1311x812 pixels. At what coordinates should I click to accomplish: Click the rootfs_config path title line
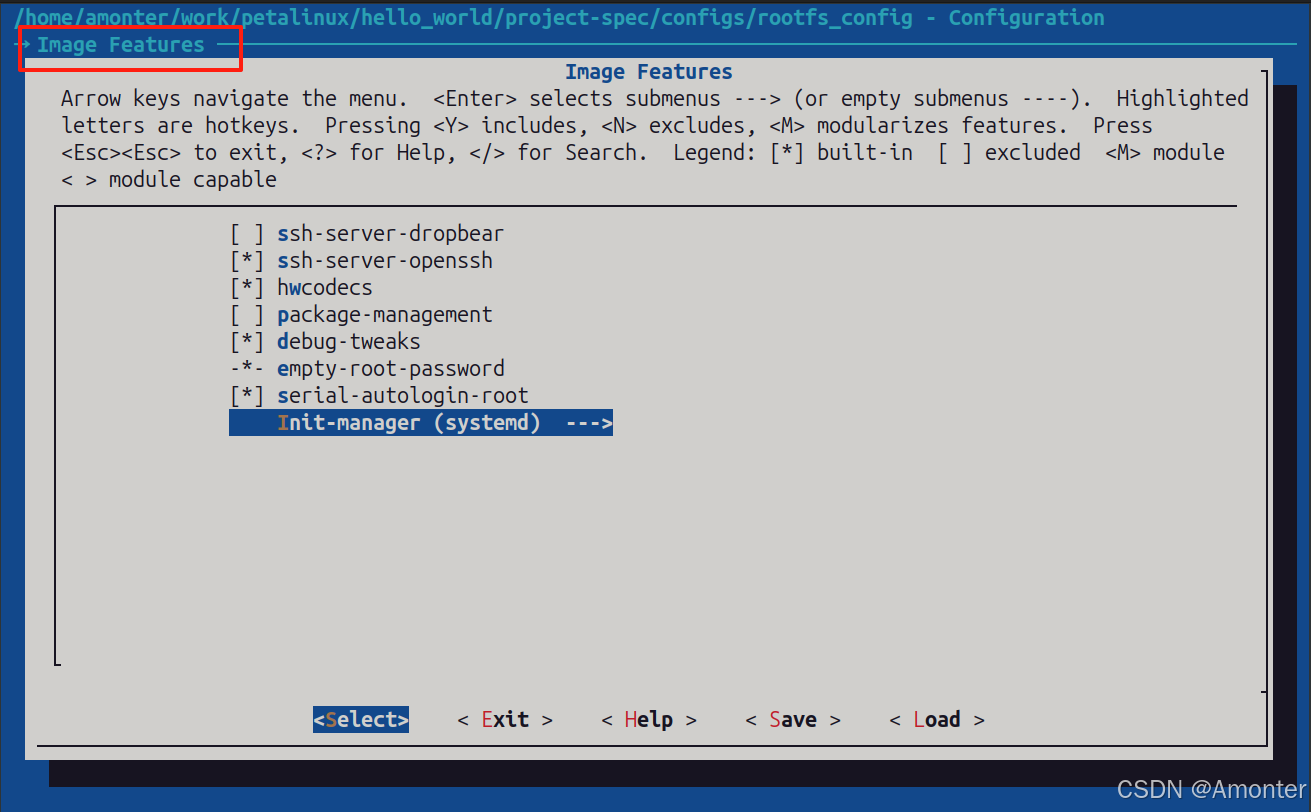560,18
